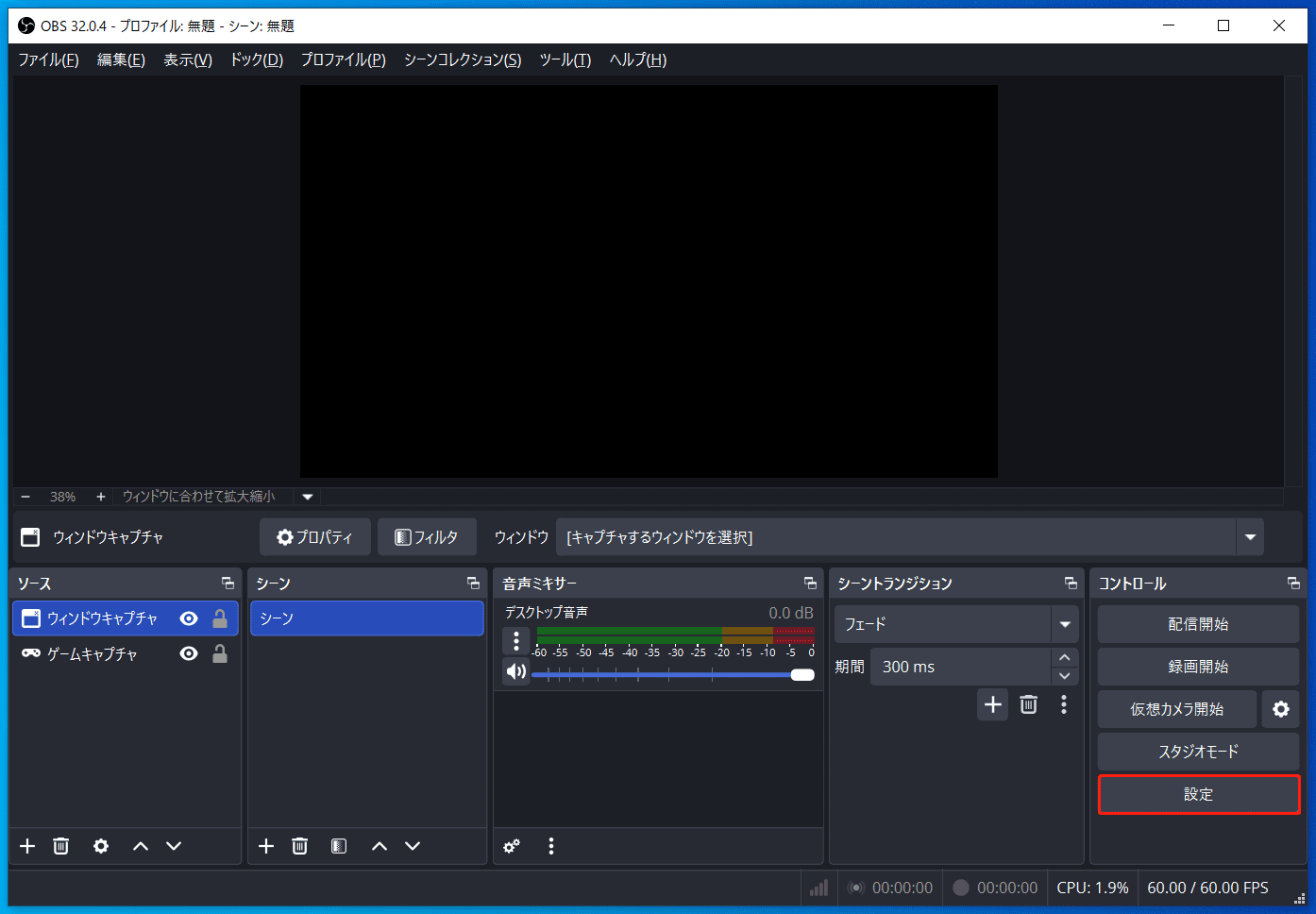Toggle visibility of ゲームキャプチャ source

click(x=189, y=653)
